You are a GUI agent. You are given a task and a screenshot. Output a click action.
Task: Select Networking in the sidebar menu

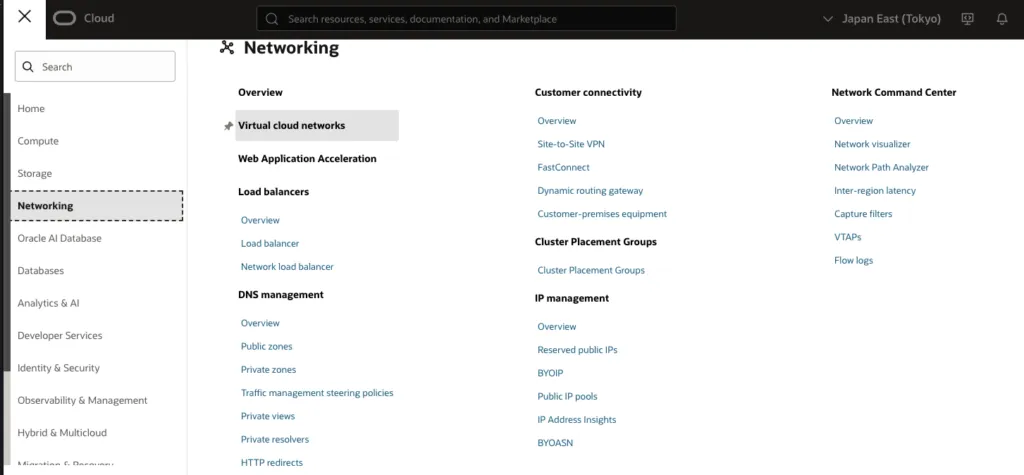click(97, 206)
